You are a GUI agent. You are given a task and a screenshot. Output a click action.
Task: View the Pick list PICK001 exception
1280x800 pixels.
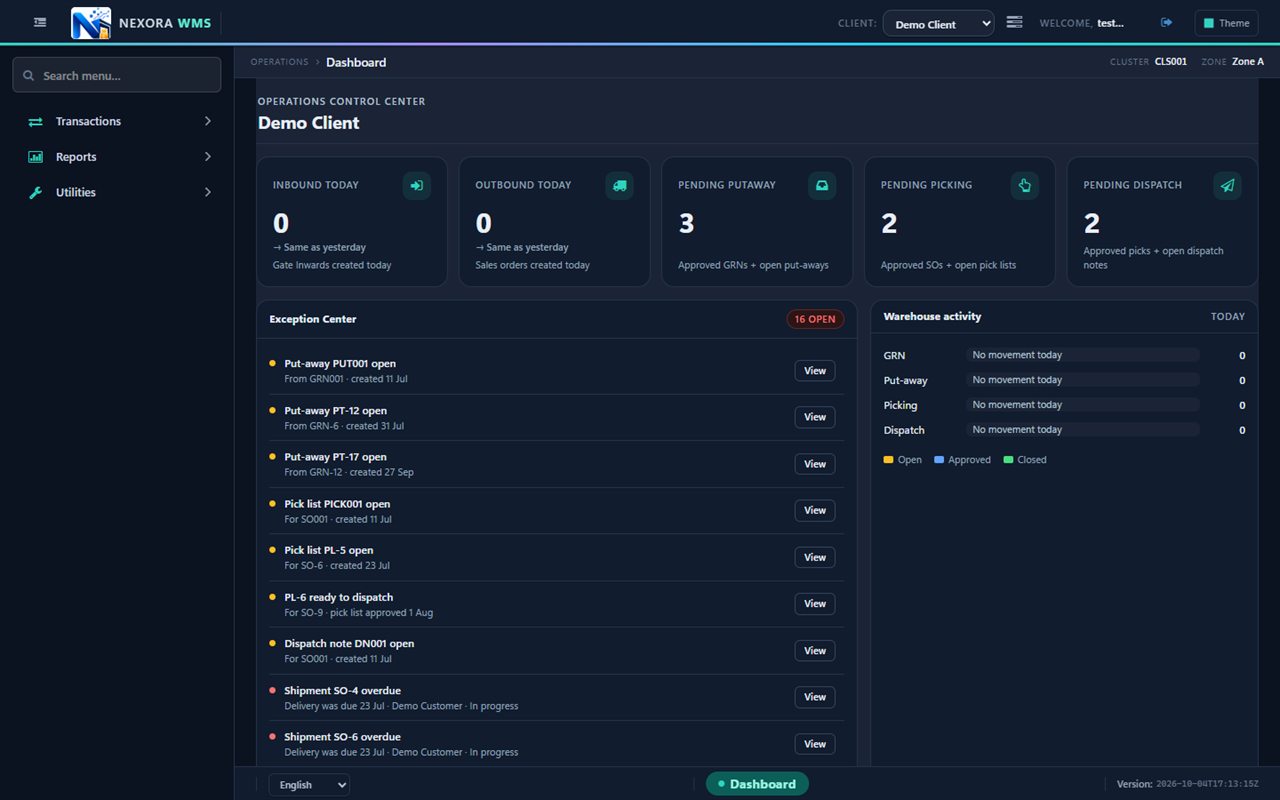coord(815,511)
